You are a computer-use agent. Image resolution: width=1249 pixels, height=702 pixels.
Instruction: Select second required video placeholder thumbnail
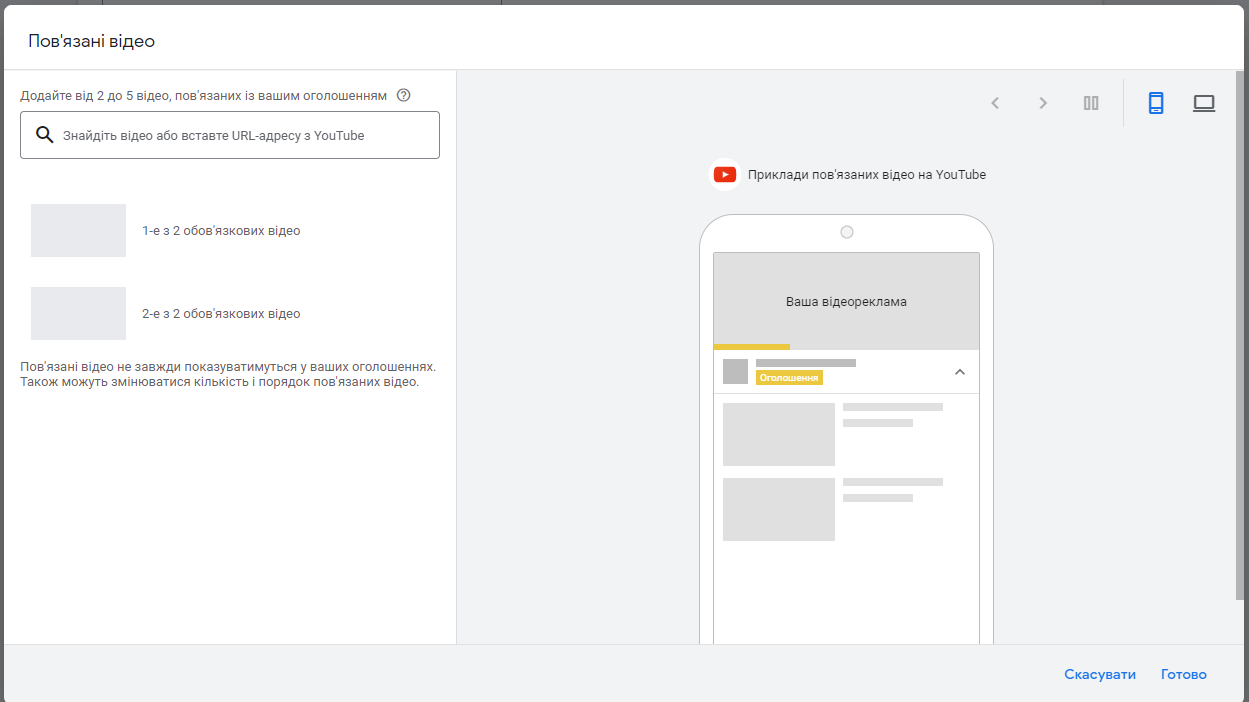click(79, 314)
